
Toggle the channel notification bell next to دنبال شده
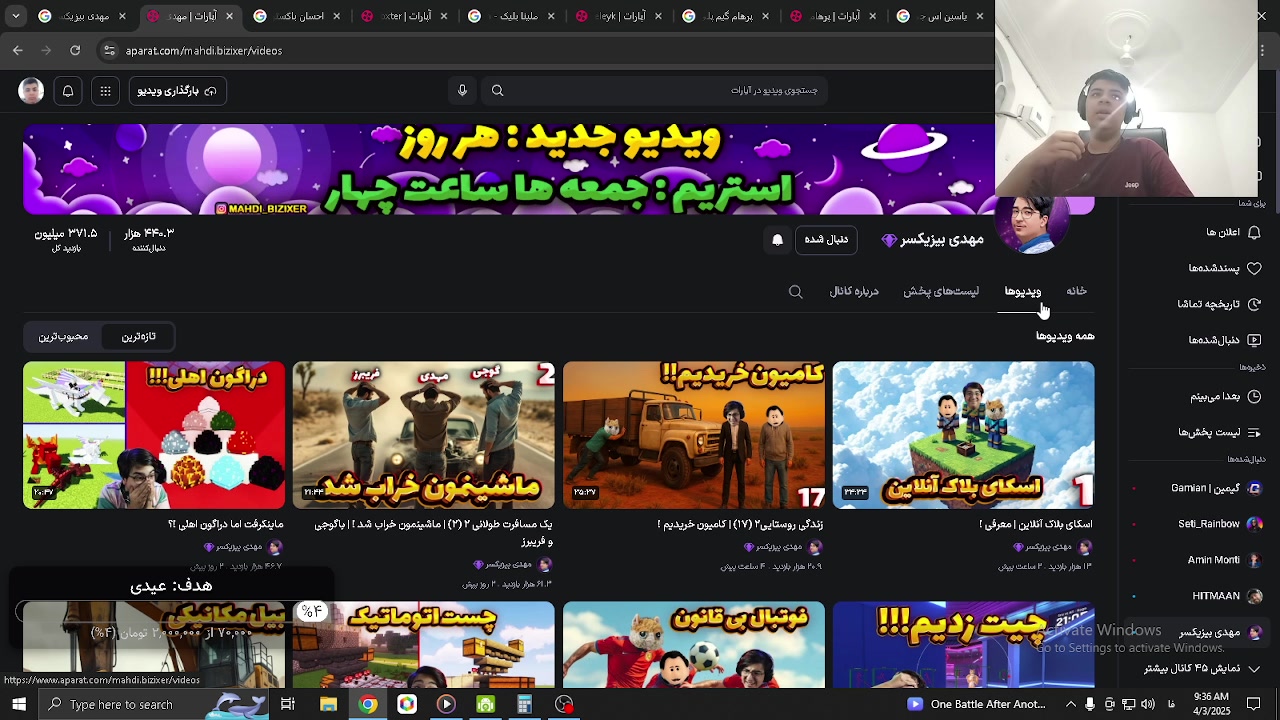pyautogui.click(x=777, y=240)
